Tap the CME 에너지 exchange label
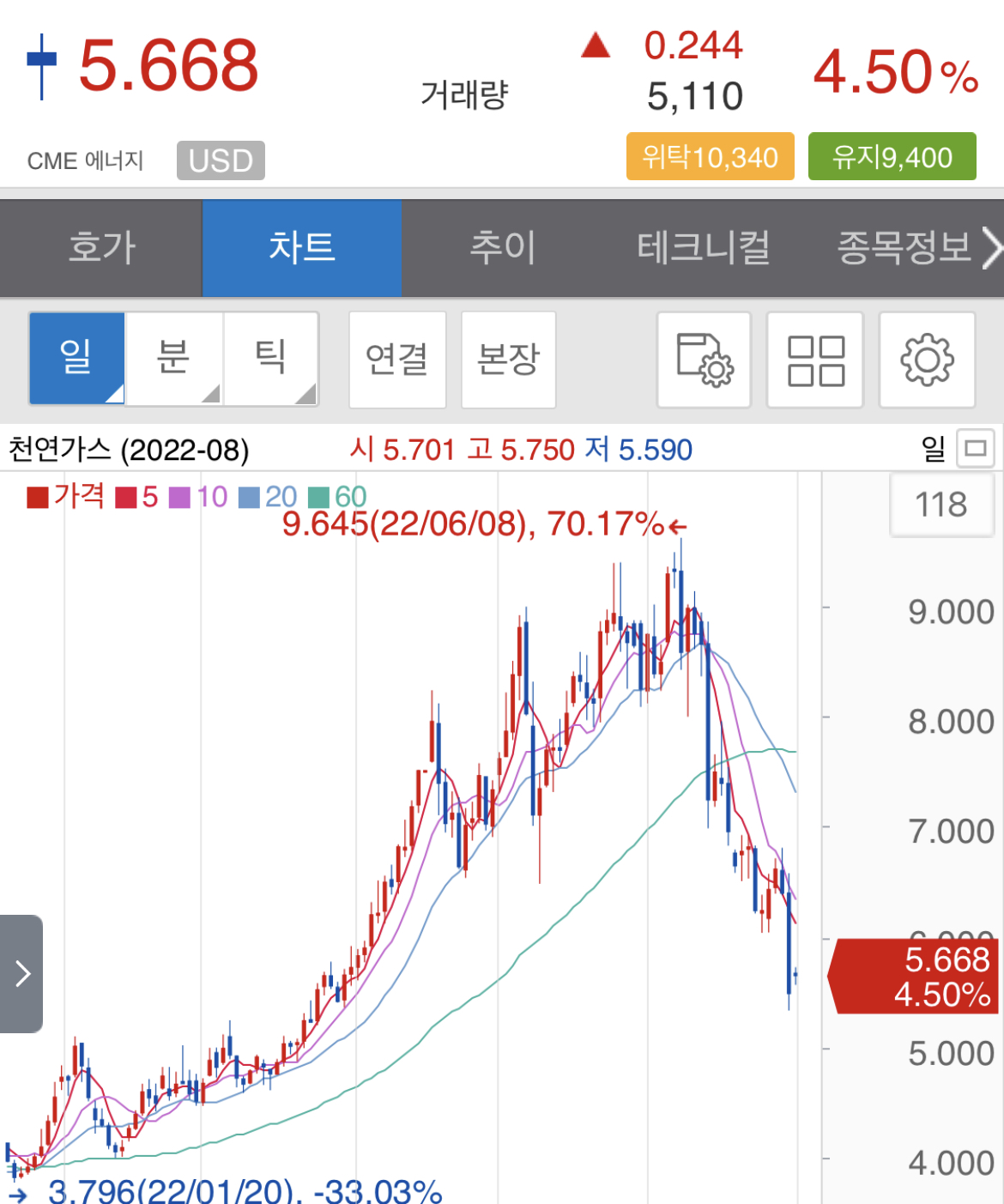 pyautogui.click(x=85, y=160)
